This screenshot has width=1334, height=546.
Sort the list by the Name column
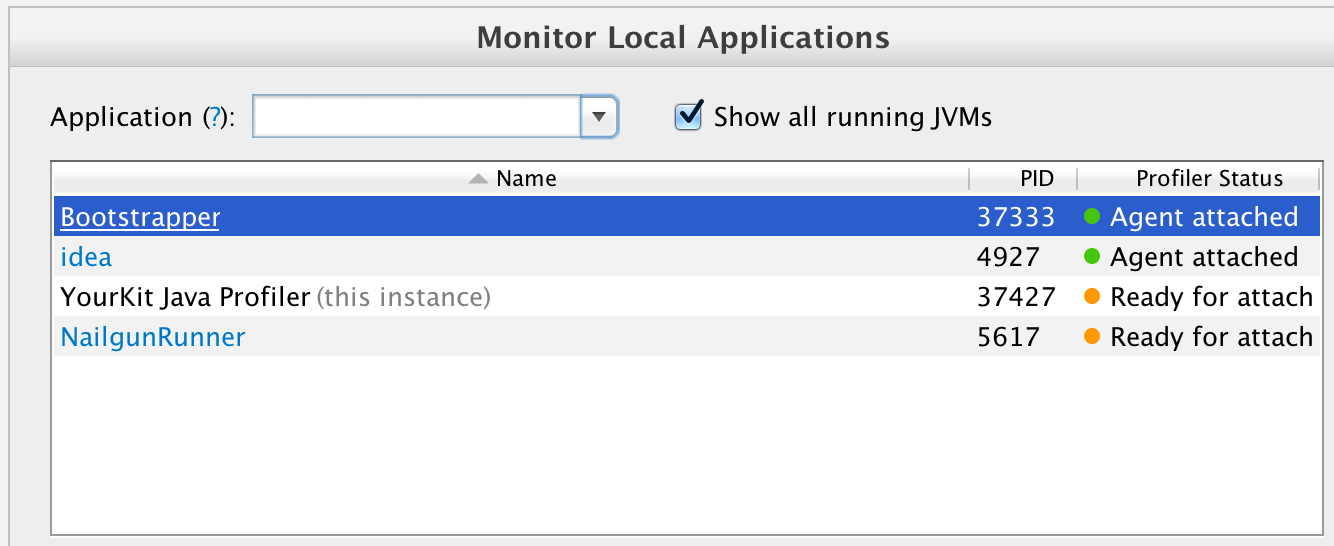point(526,179)
